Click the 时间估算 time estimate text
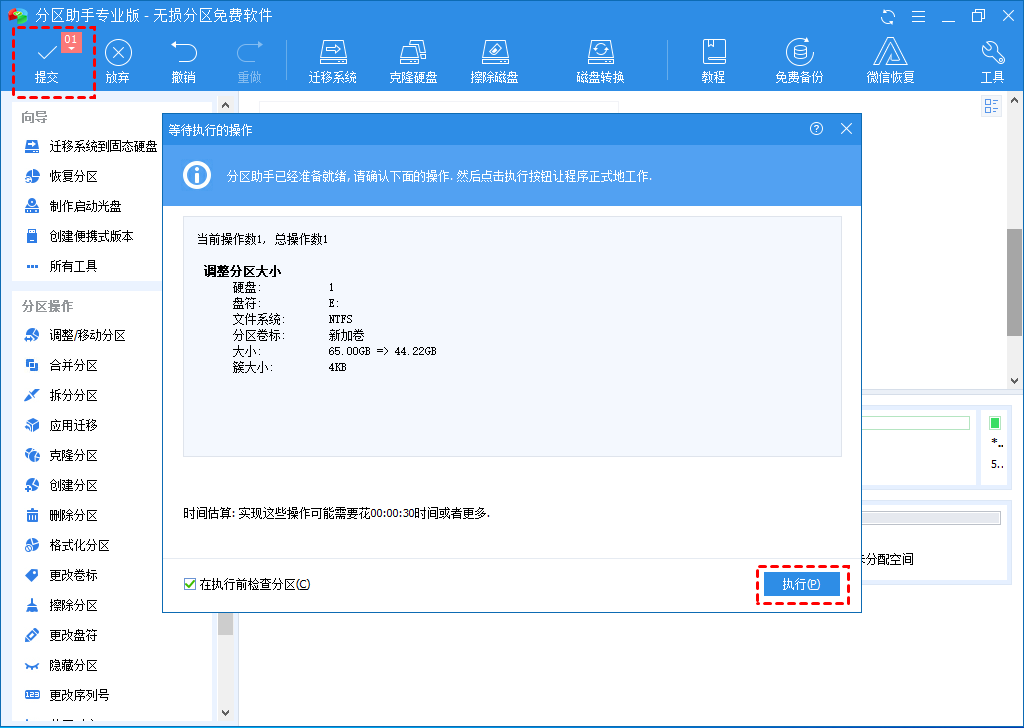This screenshot has width=1024, height=728. pyautogui.click(x=336, y=514)
